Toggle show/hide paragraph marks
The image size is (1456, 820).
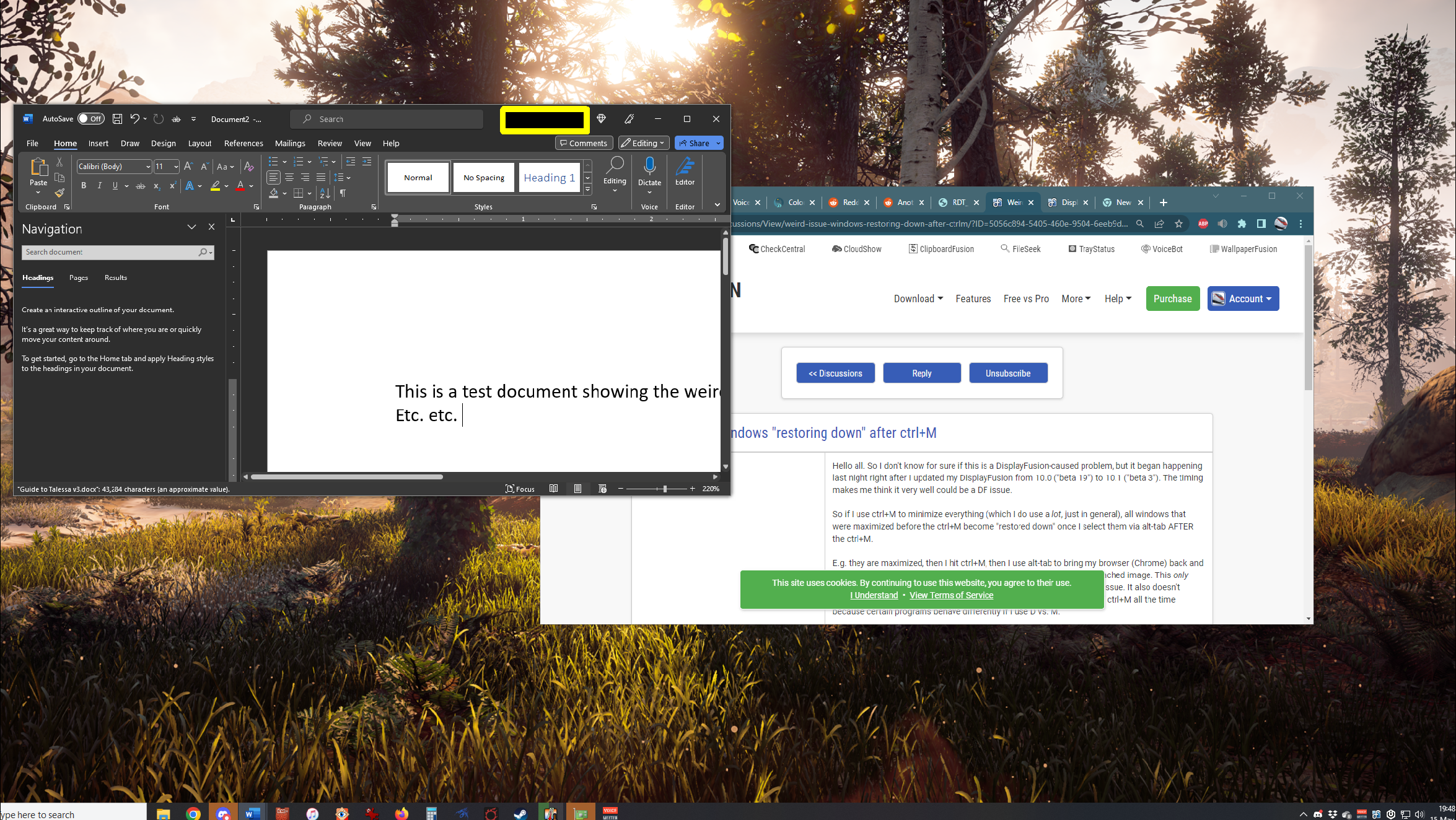click(x=343, y=193)
